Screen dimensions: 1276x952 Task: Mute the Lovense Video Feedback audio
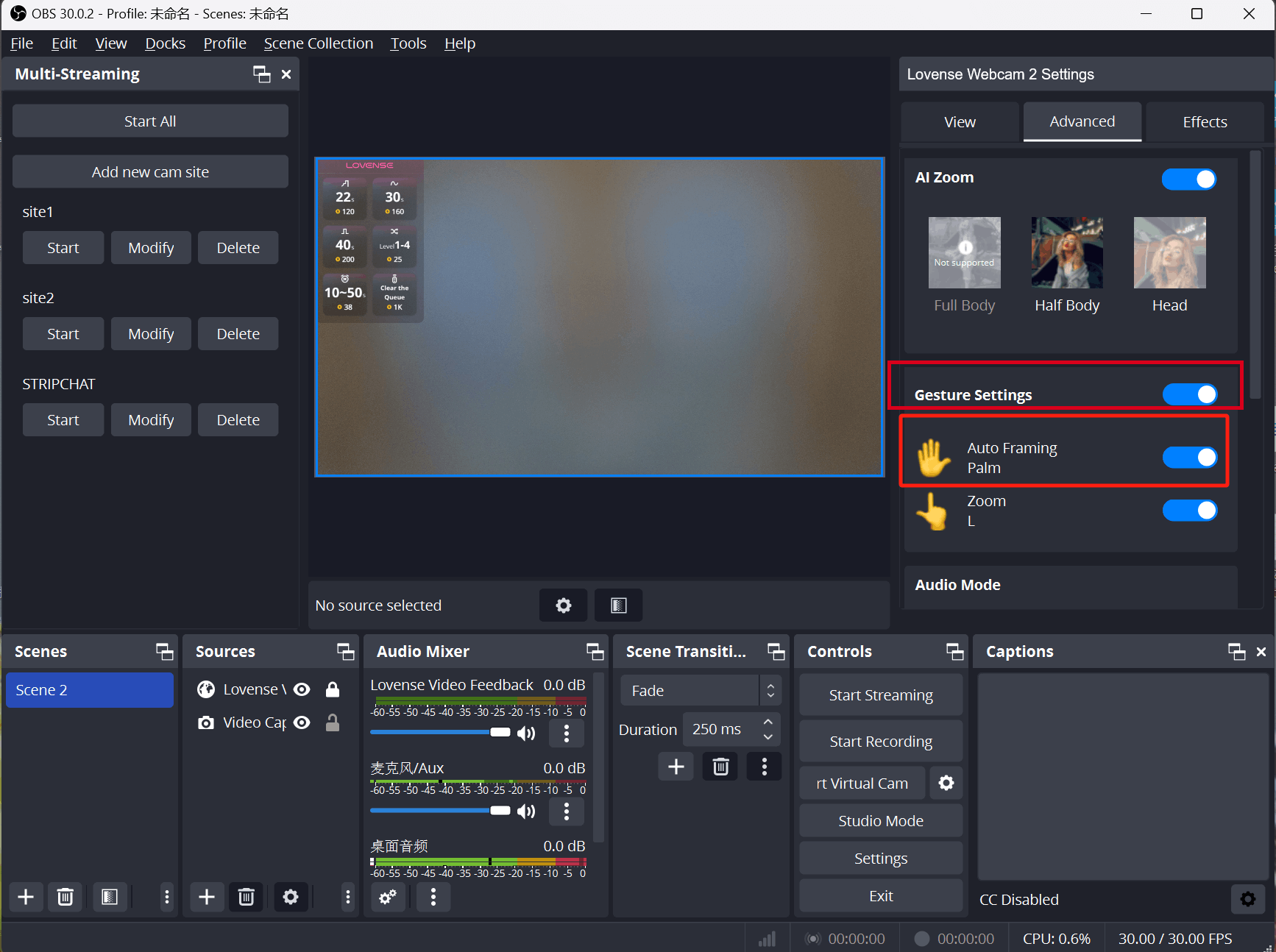pos(526,733)
